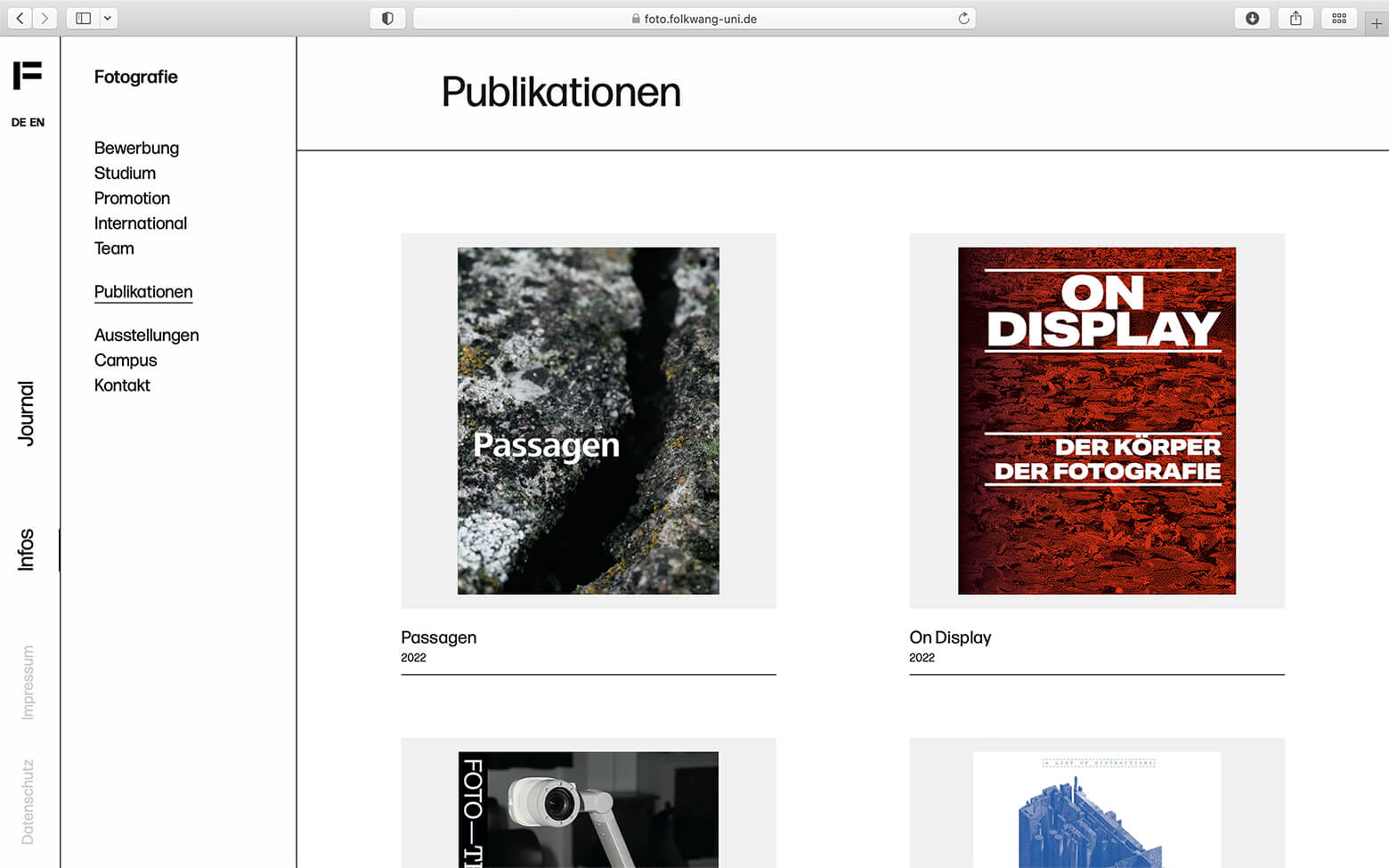This screenshot has width=1389, height=868.
Task: Go forward with Safari's forward arrow
Action: pyautogui.click(x=45, y=18)
